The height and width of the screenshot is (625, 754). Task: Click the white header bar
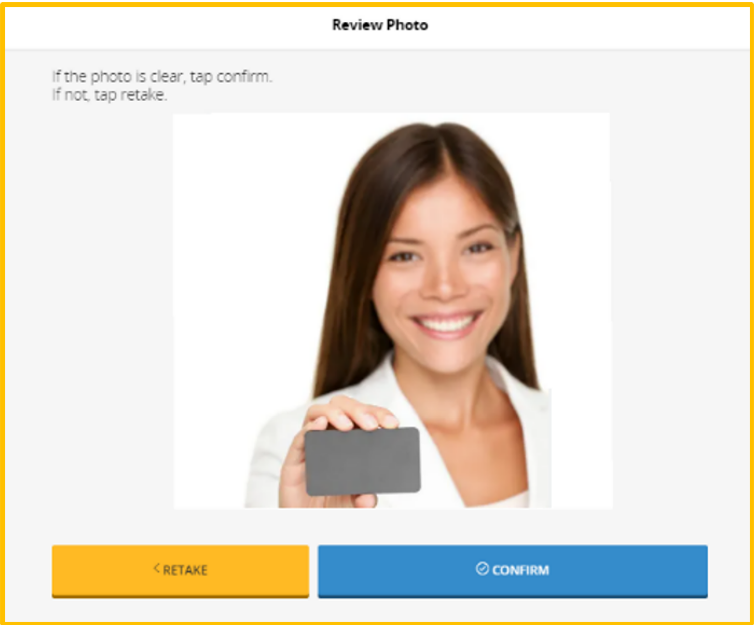click(377, 26)
